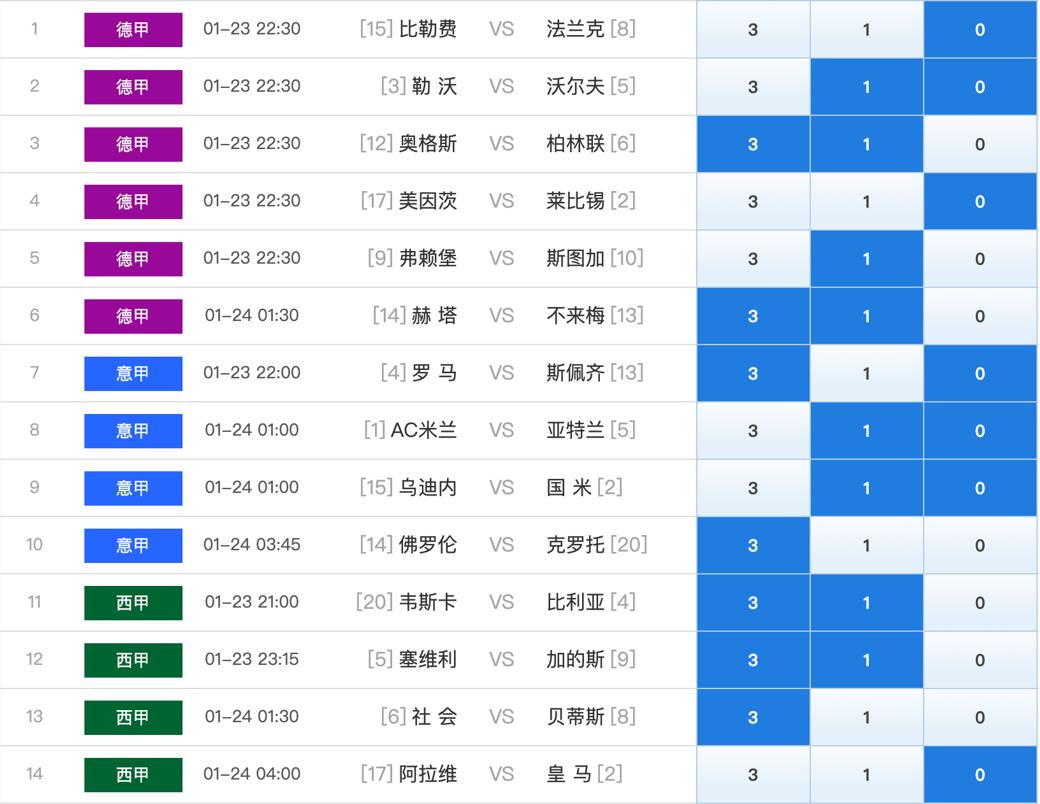Image resolution: width=1040 pixels, height=804 pixels.
Task: Toggle result 1 for AC米兰 vs 亚特兰
Action: (866, 431)
